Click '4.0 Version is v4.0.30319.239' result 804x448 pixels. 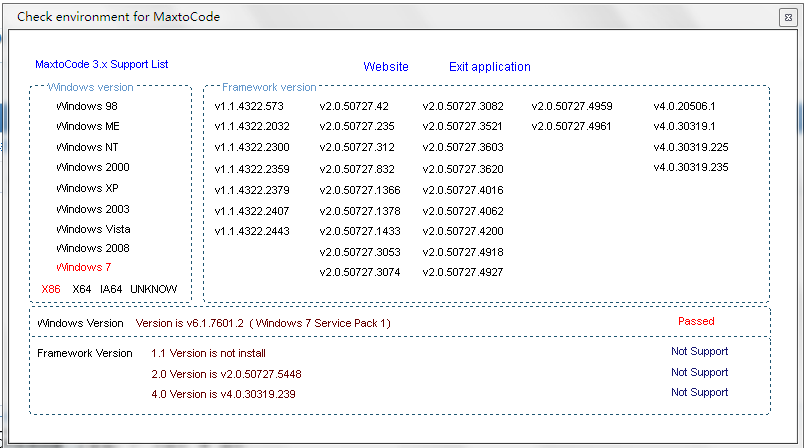tap(223, 394)
